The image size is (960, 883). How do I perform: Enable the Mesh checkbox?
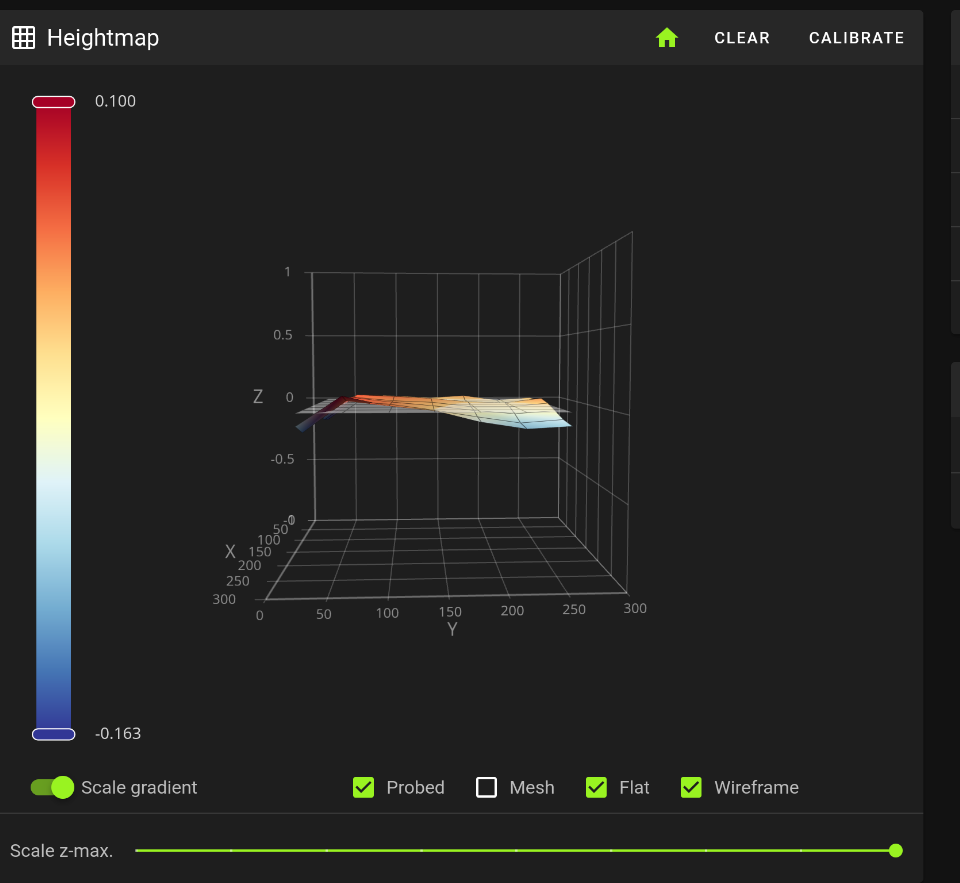(487, 787)
